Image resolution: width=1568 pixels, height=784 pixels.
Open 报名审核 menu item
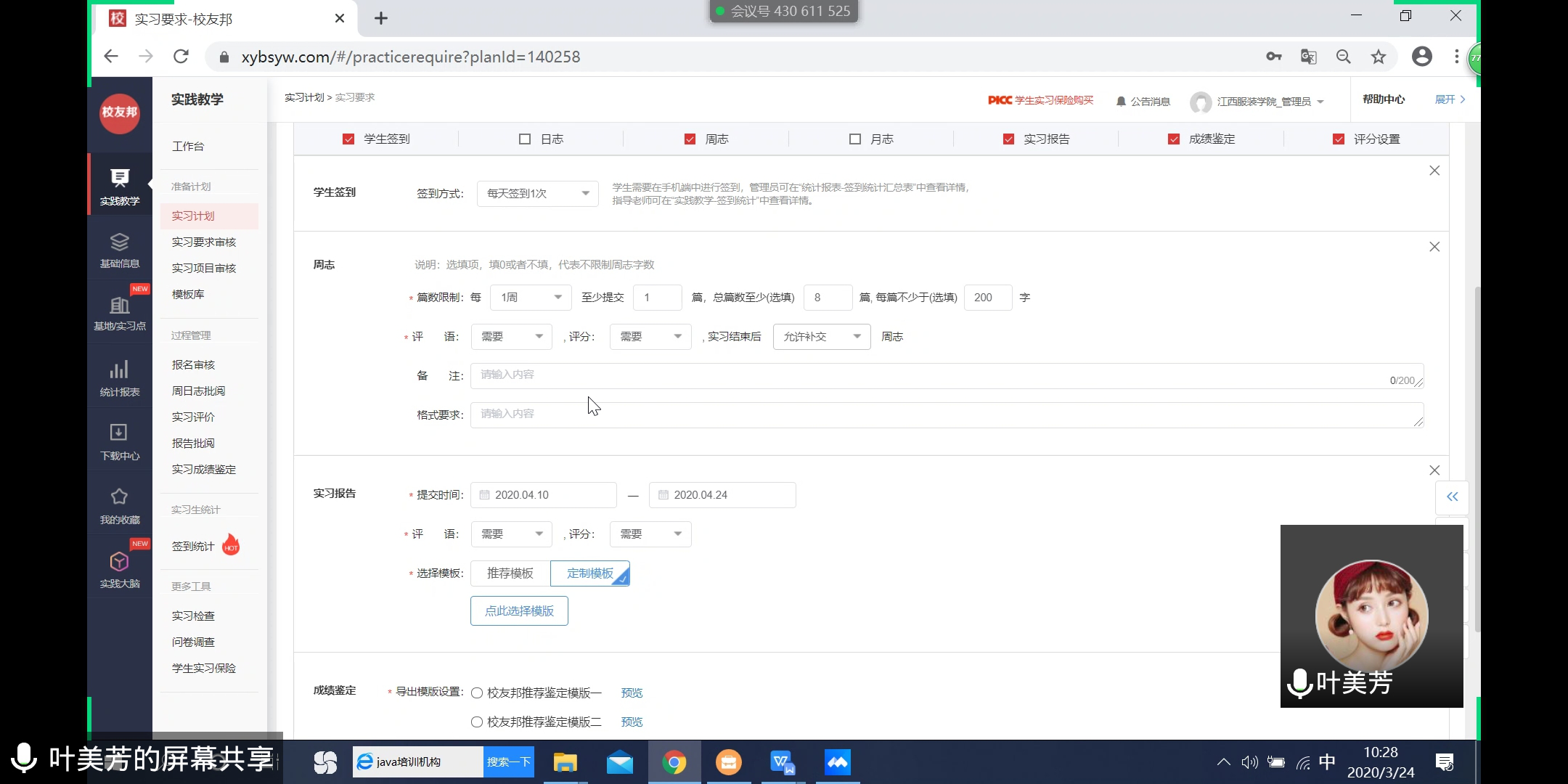coord(193,365)
